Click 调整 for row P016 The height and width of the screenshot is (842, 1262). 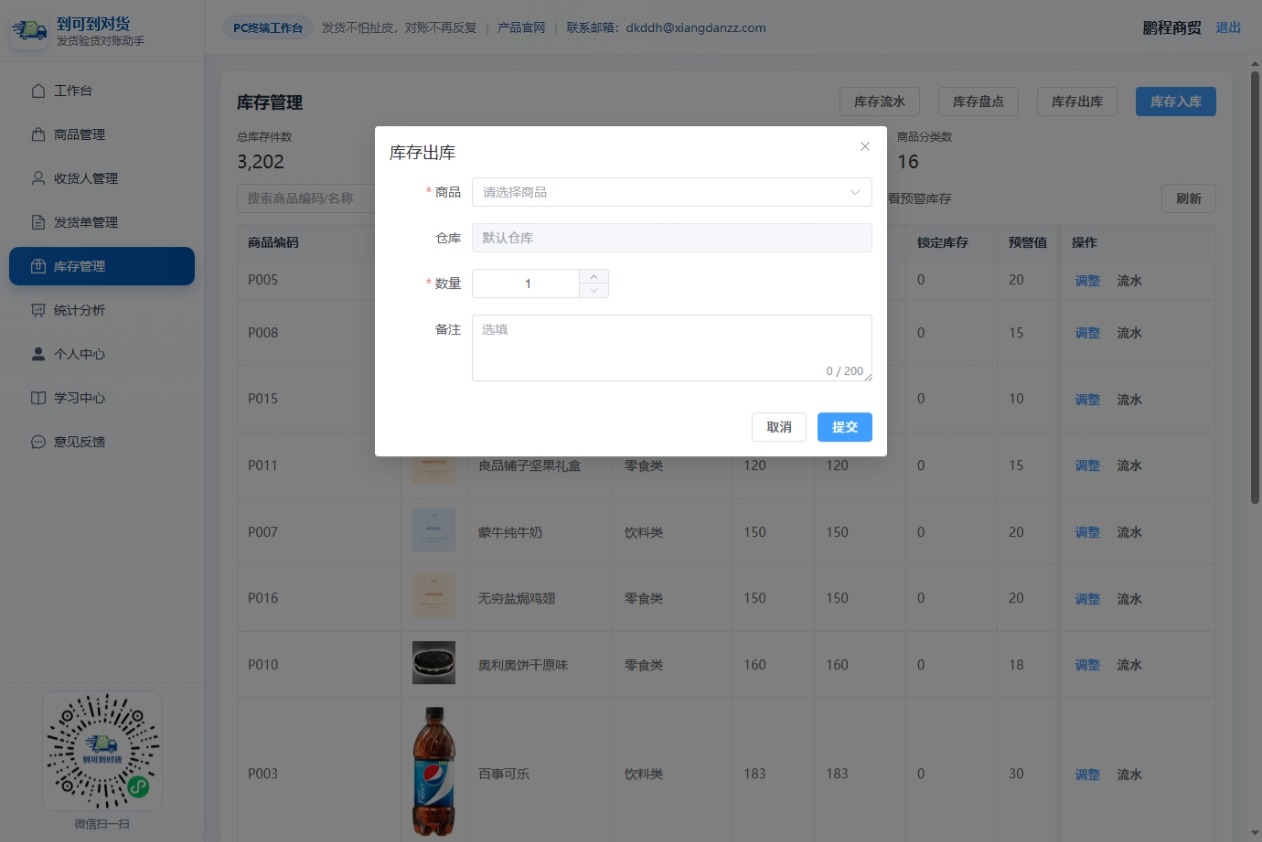(x=1087, y=599)
